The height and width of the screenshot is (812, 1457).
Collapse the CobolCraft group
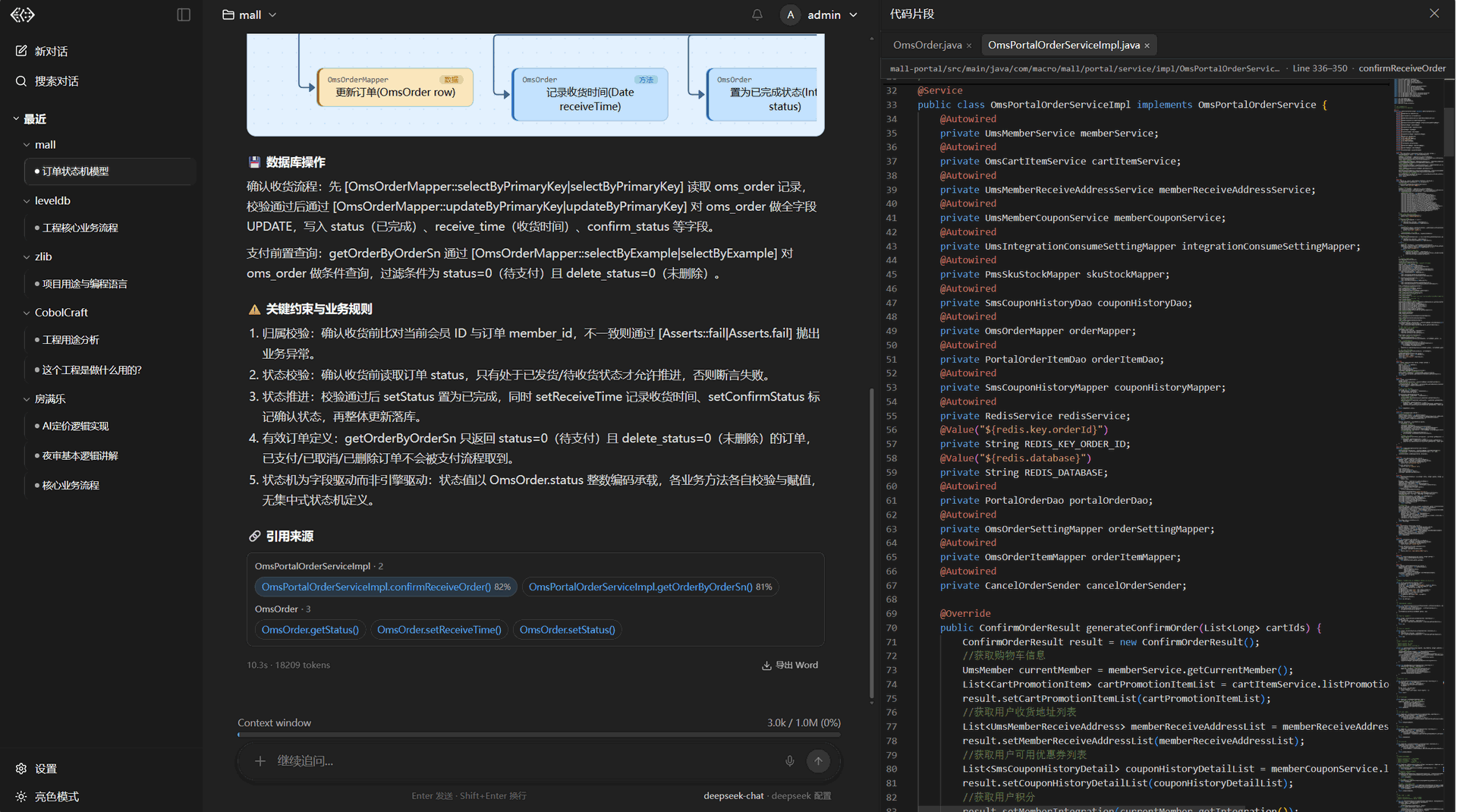pyautogui.click(x=27, y=313)
